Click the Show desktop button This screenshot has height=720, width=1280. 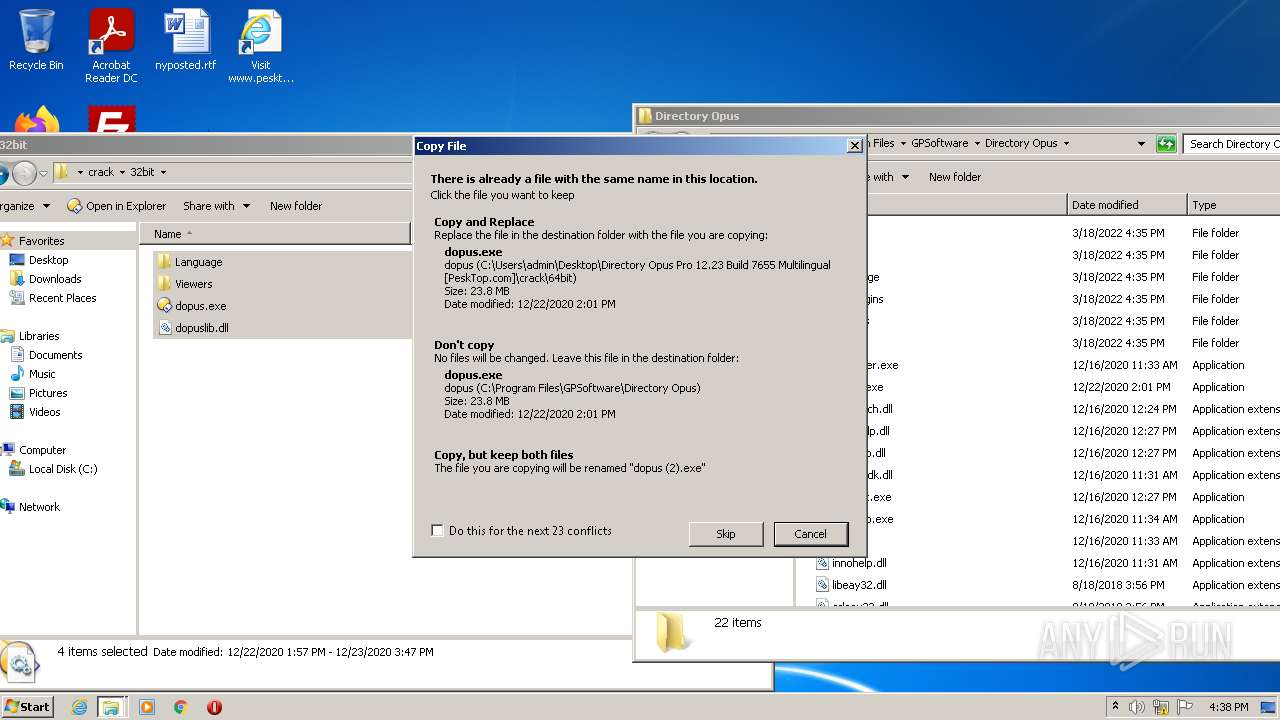[x=1269, y=707]
